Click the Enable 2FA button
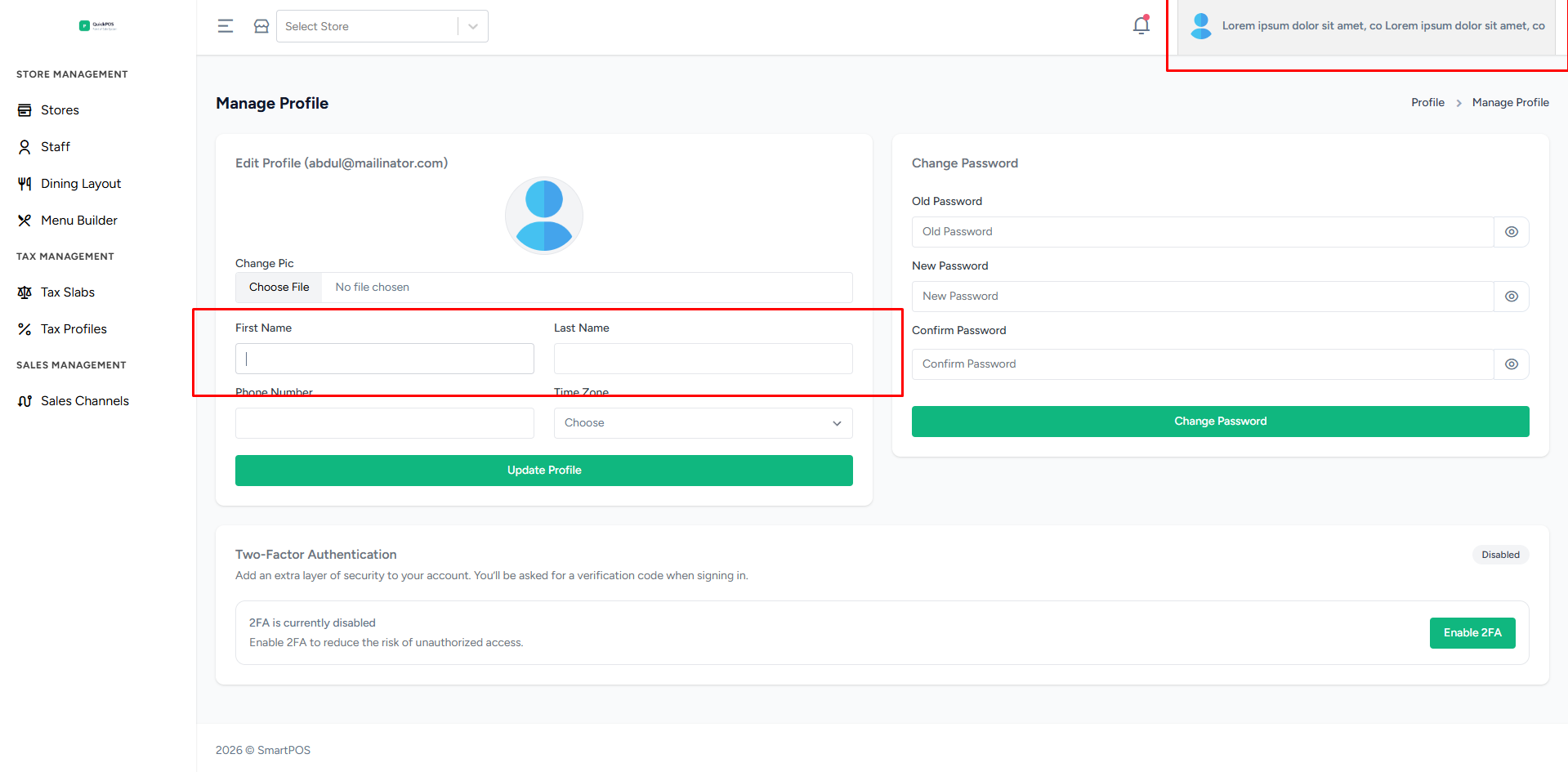This screenshot has height=772, width=1568. click(x=1472, y=633)
